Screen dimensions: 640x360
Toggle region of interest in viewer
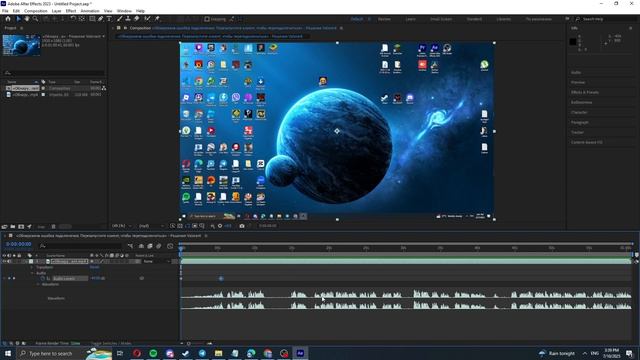click(x=195, y=226)
